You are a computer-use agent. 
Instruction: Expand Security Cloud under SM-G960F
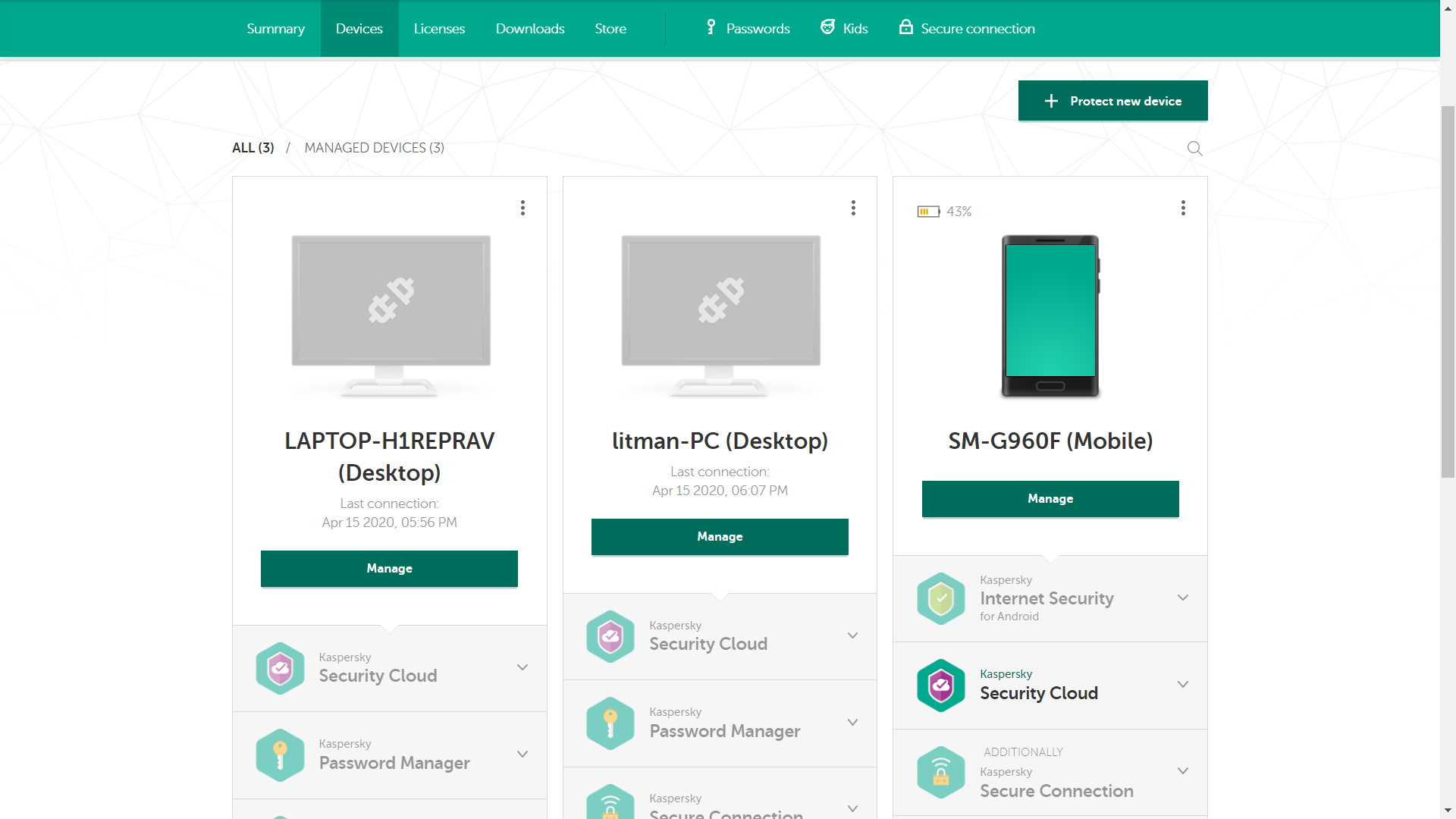point(1182,684)
